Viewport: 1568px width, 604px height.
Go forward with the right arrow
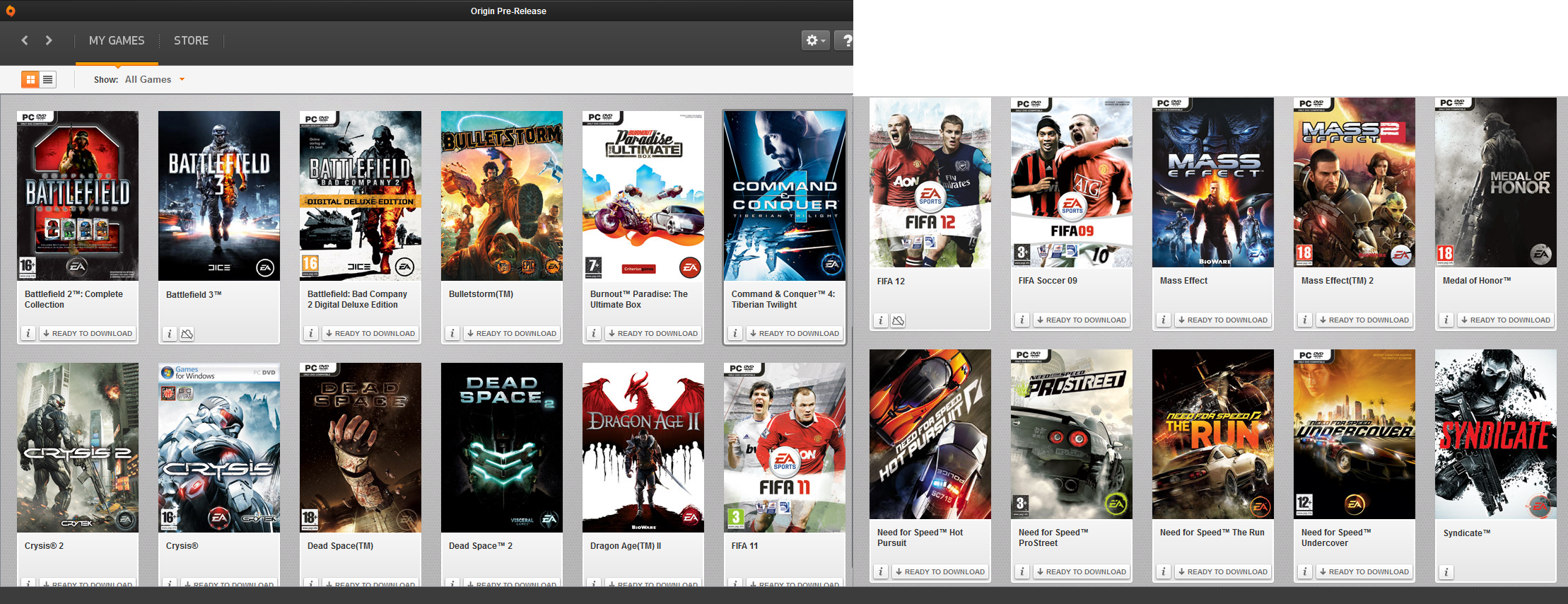tap(49, 40)
